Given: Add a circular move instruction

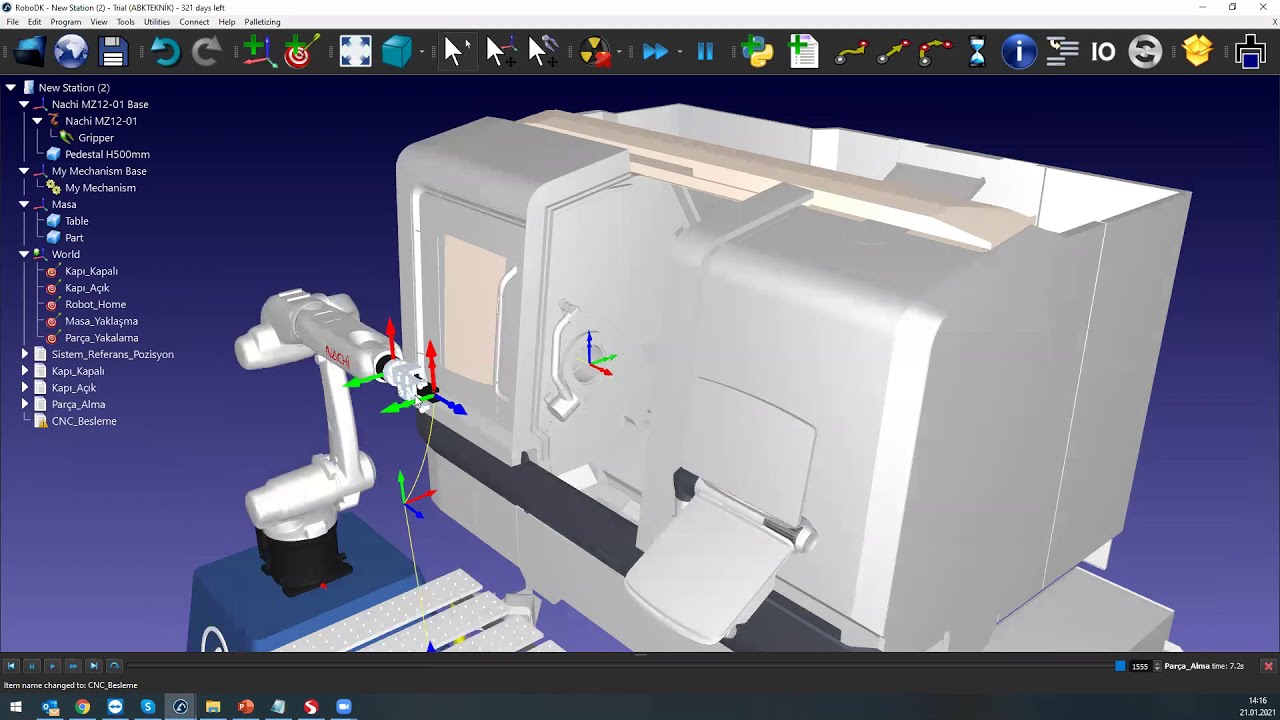Looking at the screenshot, I should point(935,51).
